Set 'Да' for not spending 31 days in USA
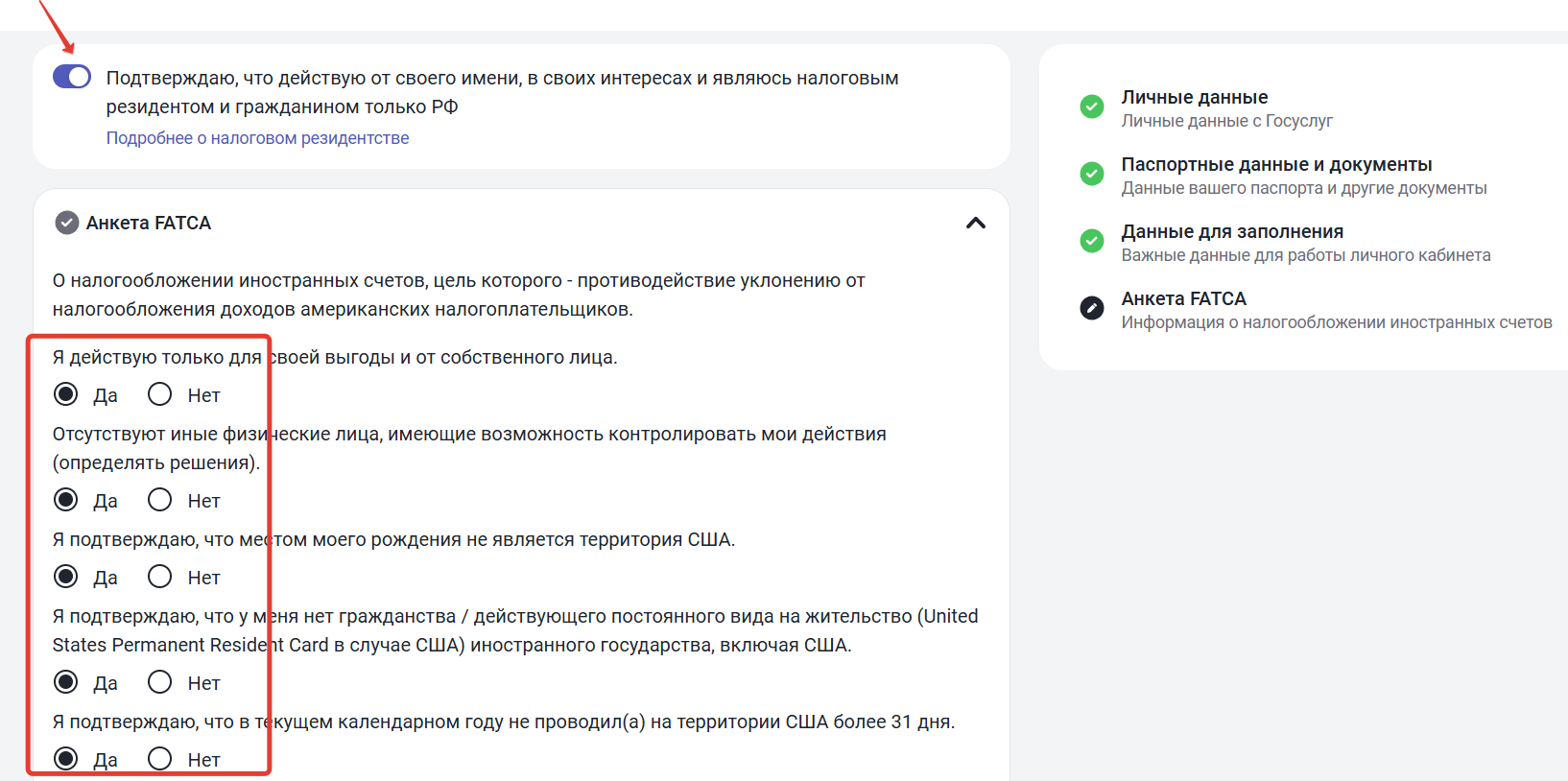The height and width of the screenshot is (781, 1568). tap(66, 759)
